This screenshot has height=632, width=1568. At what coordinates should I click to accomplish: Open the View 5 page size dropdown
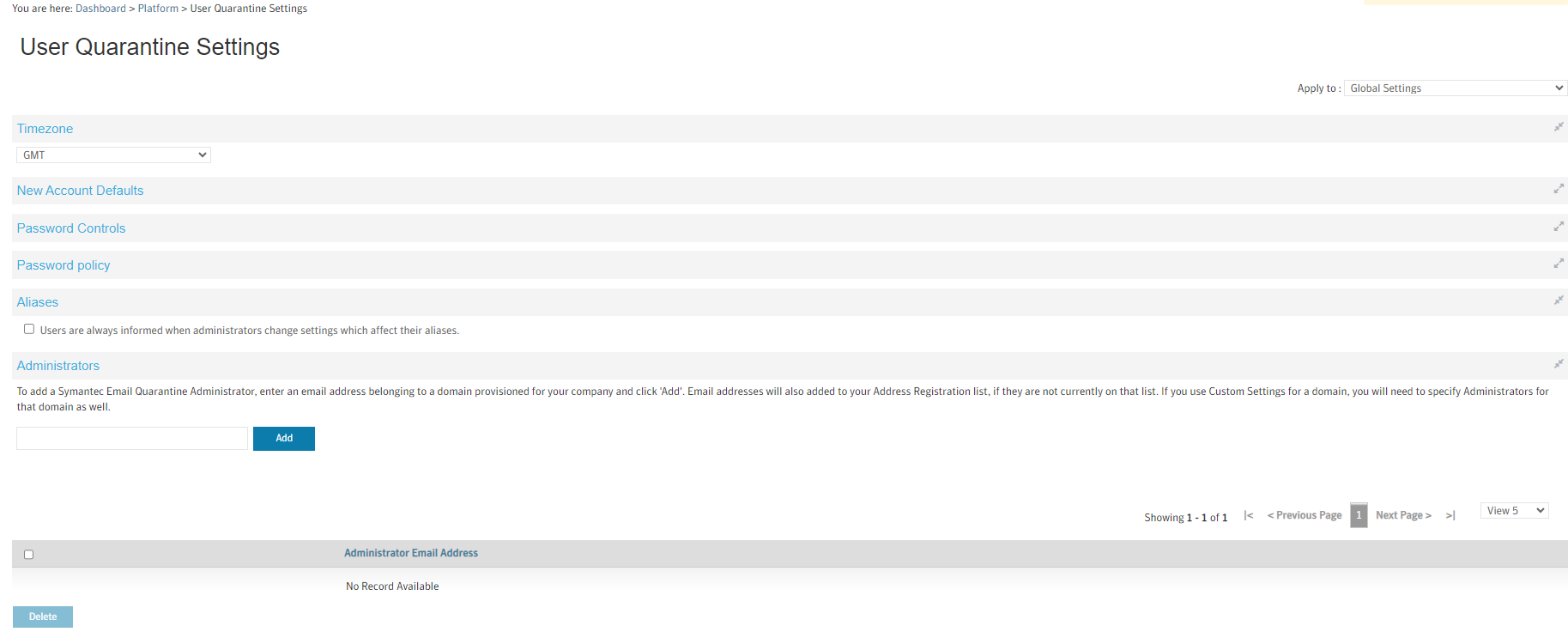(x=1515, y=511)
